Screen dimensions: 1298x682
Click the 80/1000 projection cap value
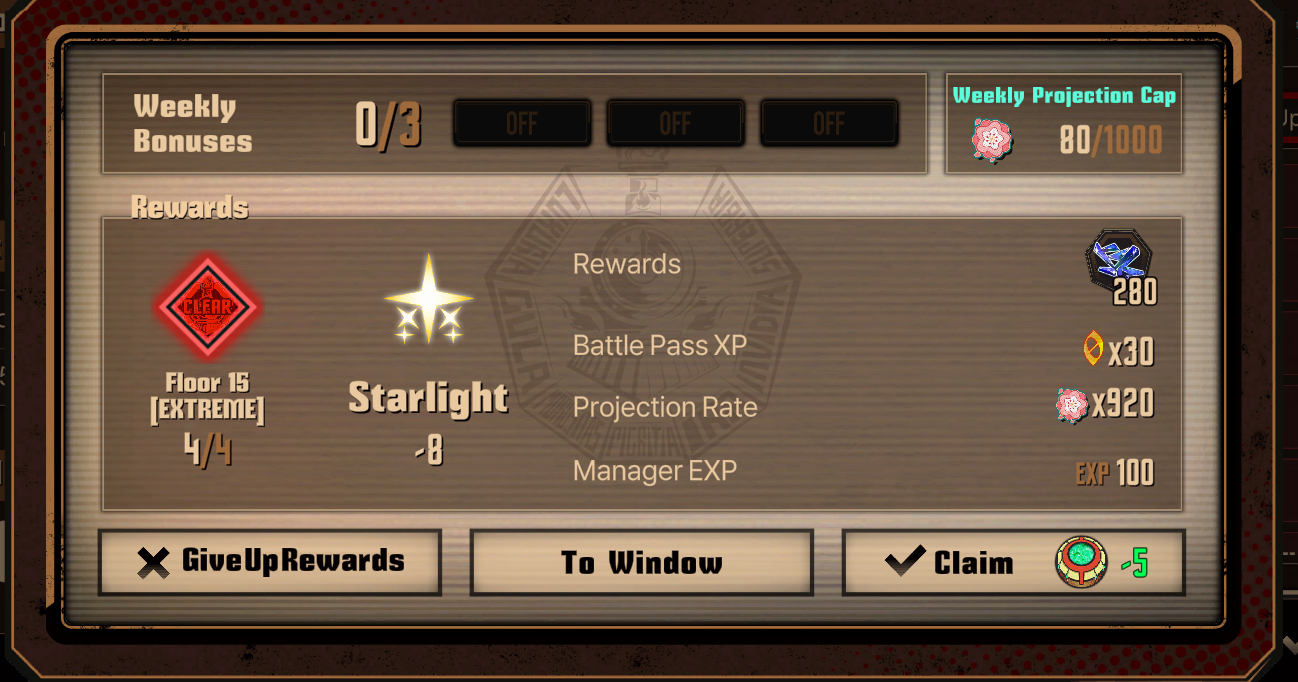[x=1110, y=141]
